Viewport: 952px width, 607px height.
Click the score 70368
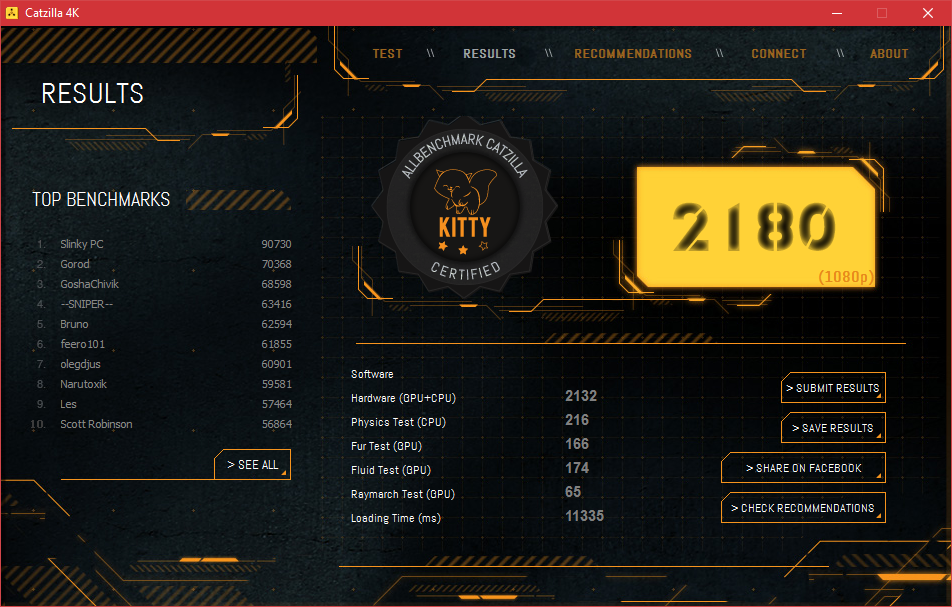[x=276, y=264]
